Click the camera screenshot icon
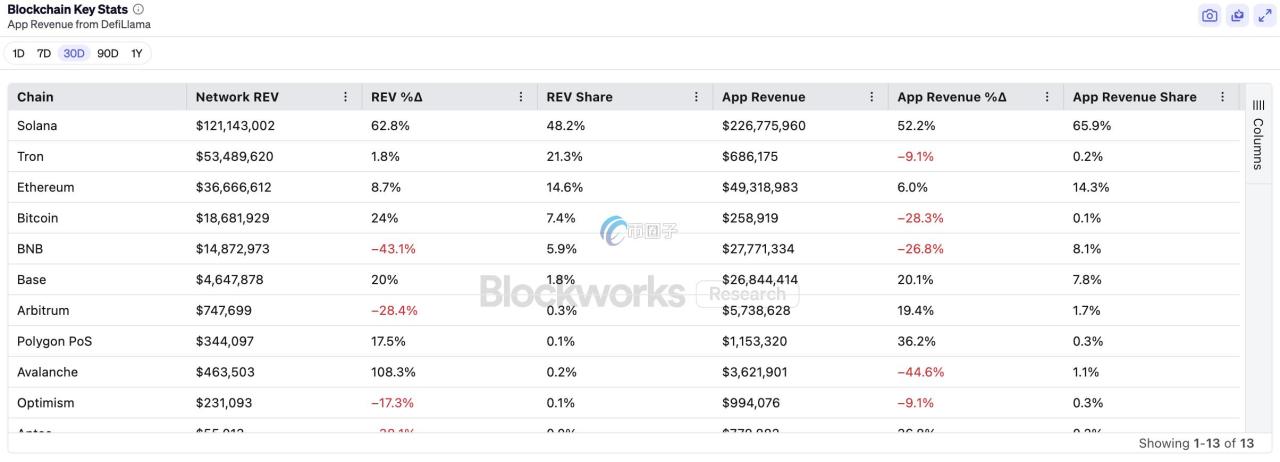Image resolution: width=1280 pixels, height=462 pixels. 1210,15
